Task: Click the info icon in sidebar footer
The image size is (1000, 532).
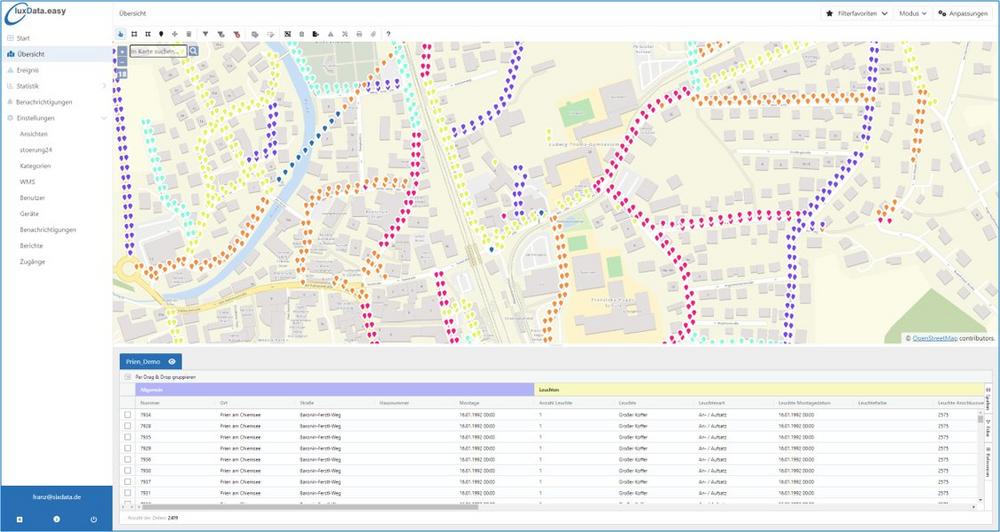Action: click(x=56, y=519)
